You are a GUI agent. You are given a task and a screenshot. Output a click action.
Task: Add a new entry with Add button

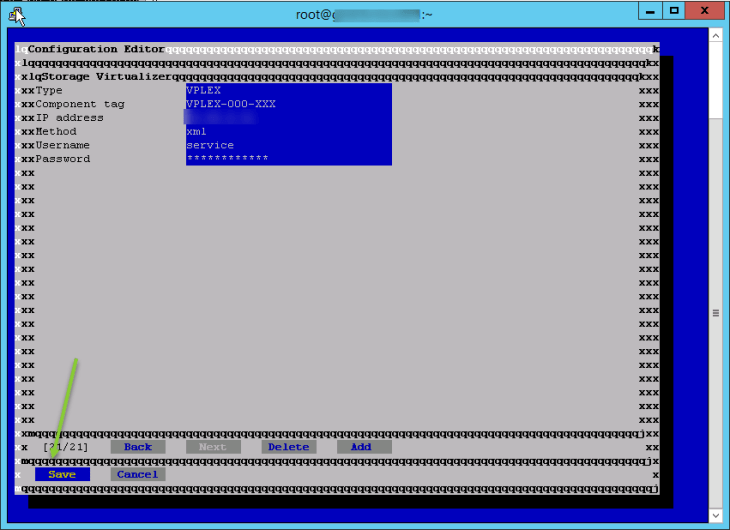[x=364, y=447]
